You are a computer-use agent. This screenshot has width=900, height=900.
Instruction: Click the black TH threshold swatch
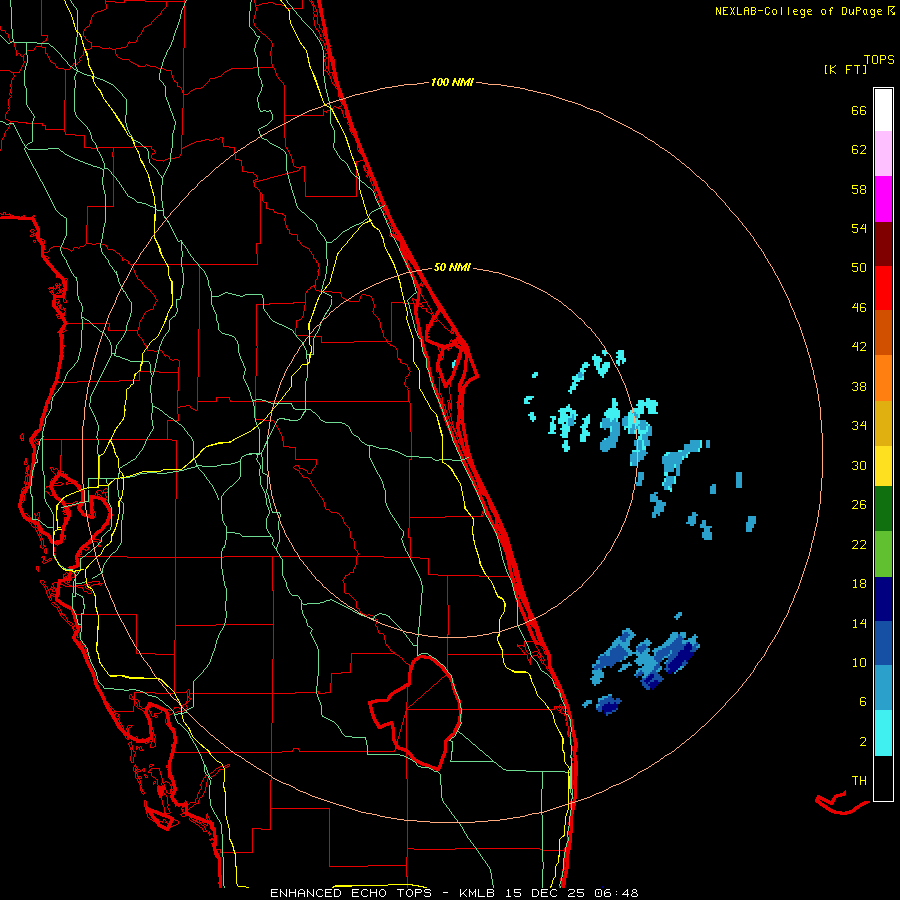(883, 778)
